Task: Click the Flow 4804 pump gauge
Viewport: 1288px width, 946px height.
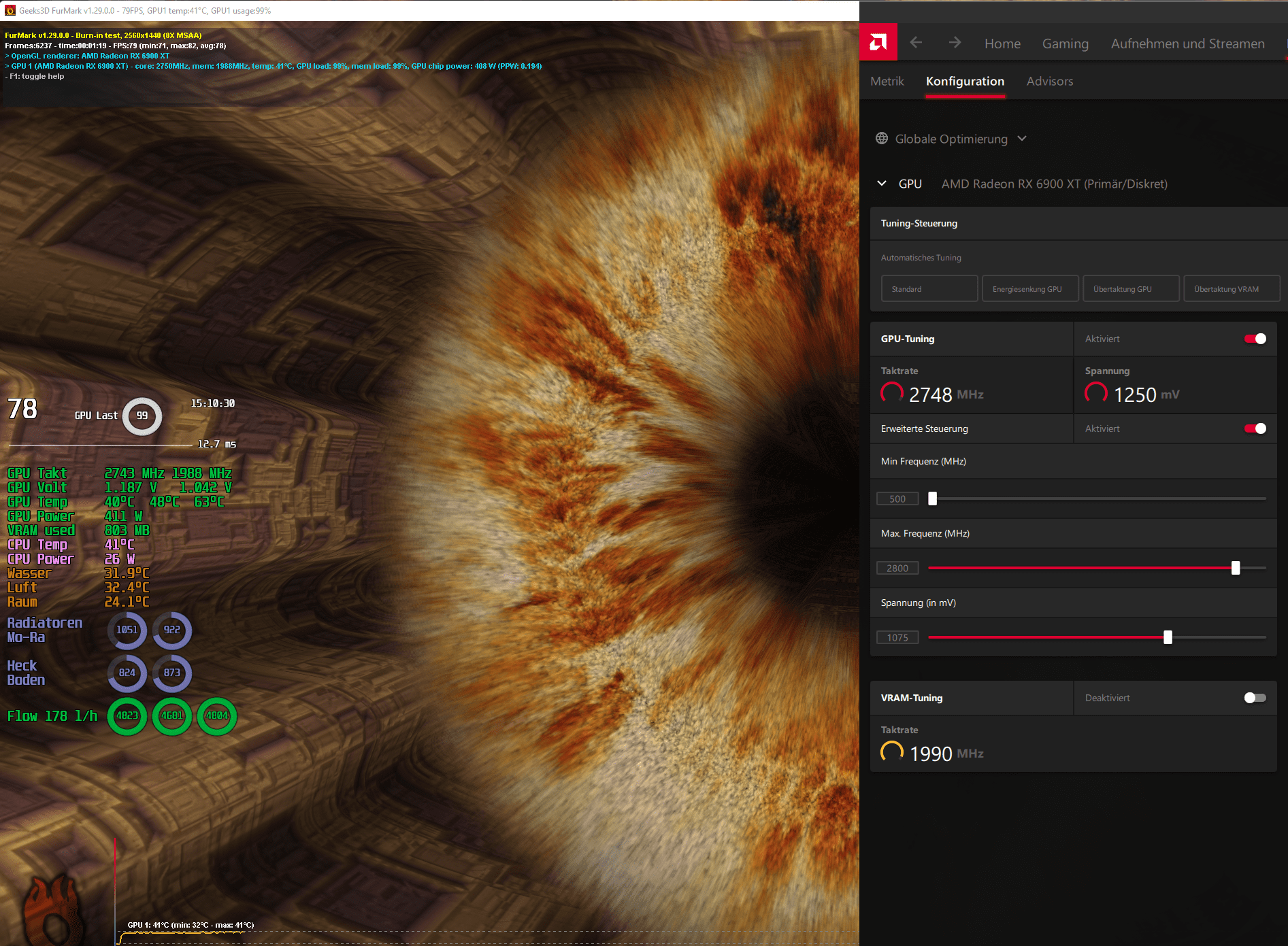Action: pyautogui.click(x=217, y=715)
